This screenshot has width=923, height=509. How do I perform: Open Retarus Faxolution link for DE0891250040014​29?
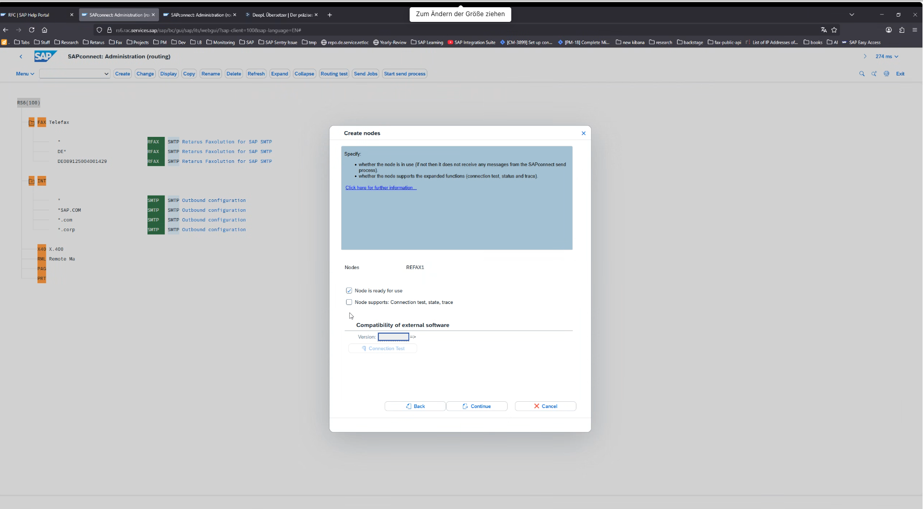tap(227, 161)
